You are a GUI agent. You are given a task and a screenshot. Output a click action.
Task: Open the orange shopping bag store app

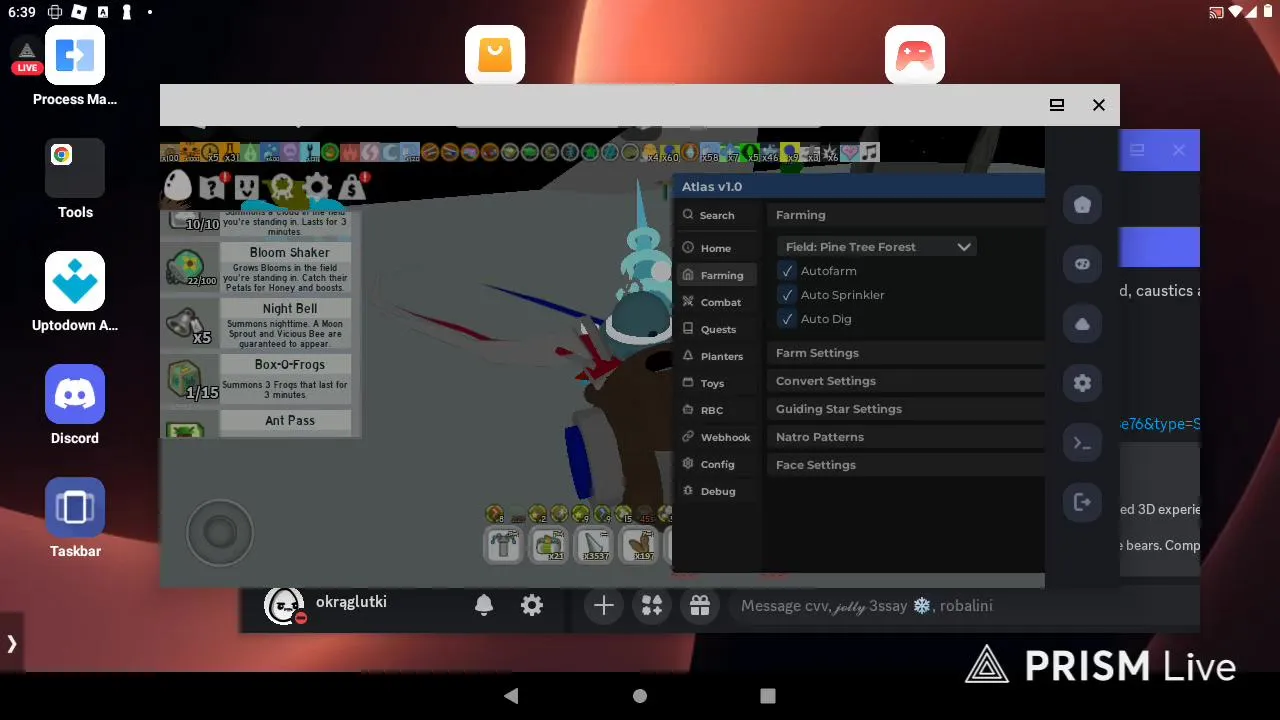pos(495,55)
